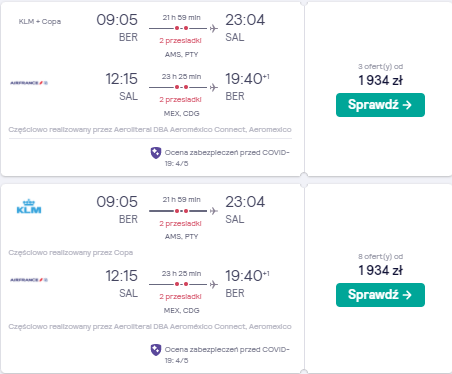Click the COVID-19 safety rating text in first card
452x374 pixels.
click(x=227, y=158)
